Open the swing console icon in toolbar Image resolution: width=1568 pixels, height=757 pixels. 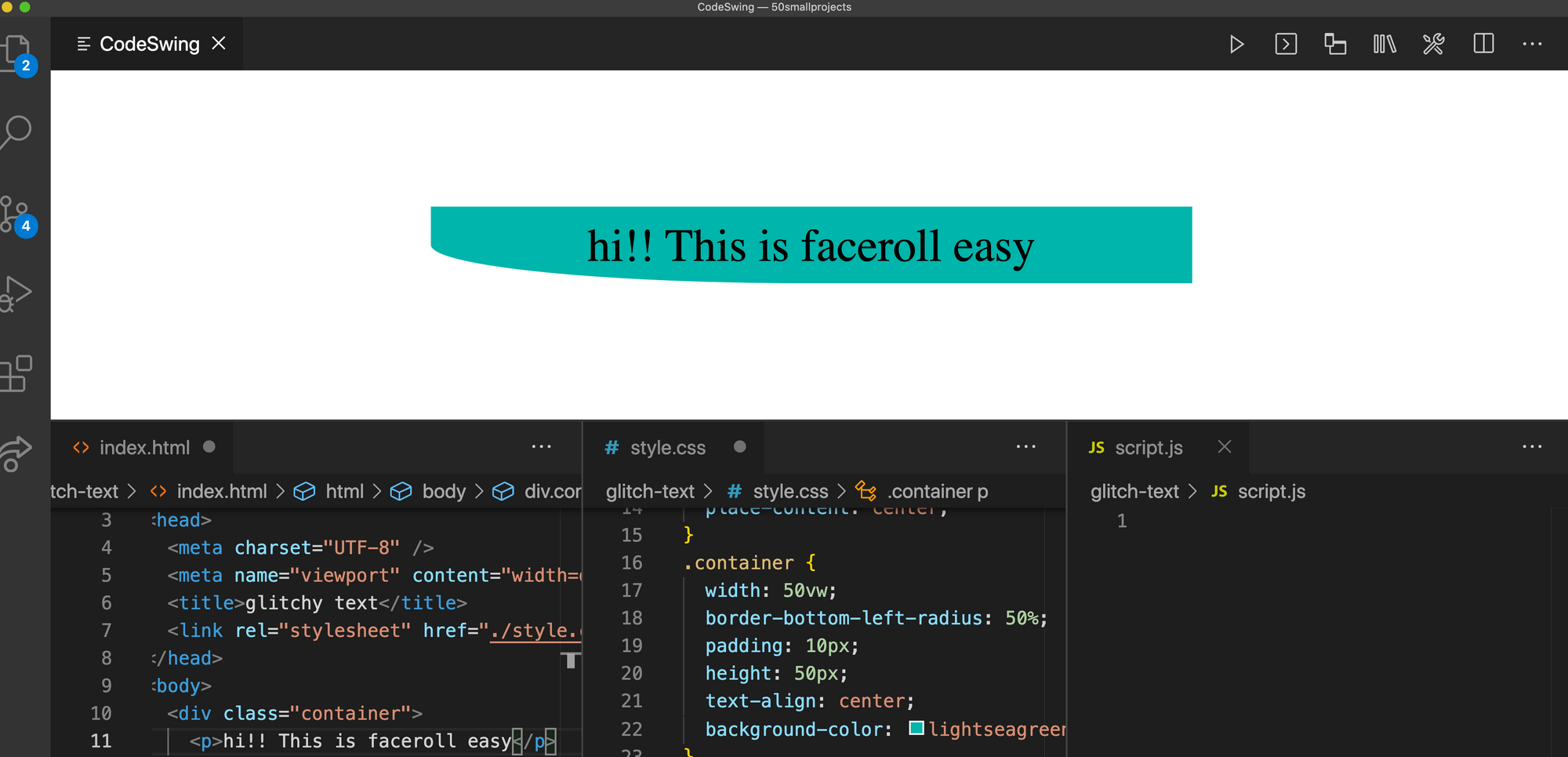(1286, 44)
